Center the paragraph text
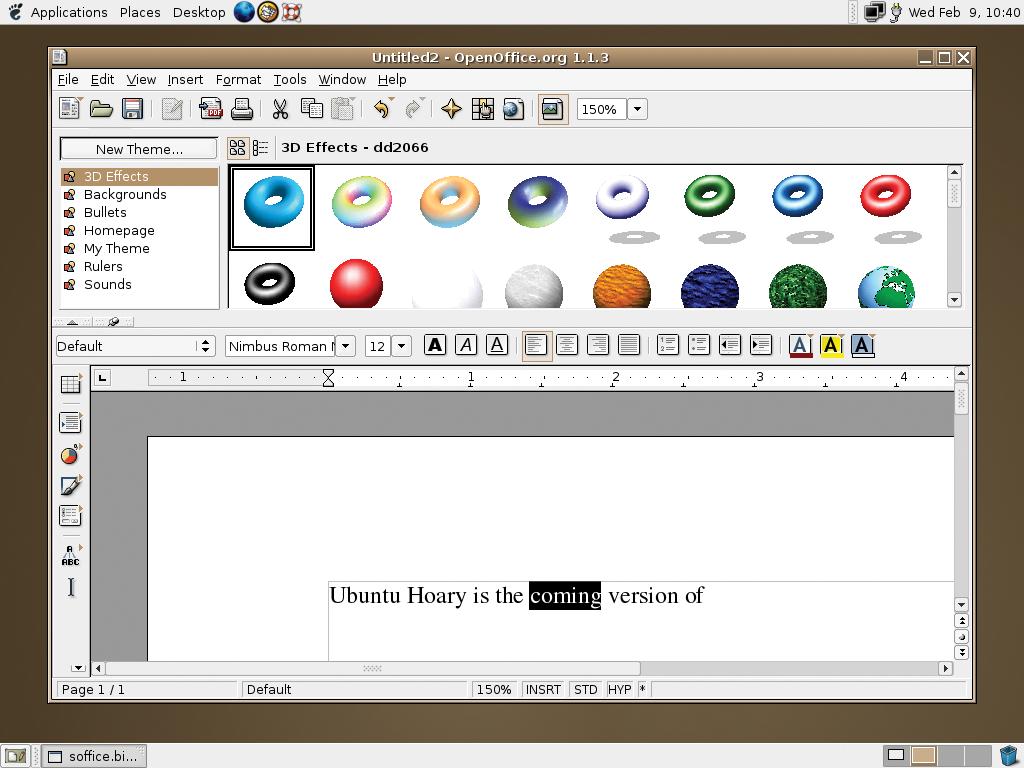The height and width of the screenshot is (768, 1024). pyautogui.click(x=567, y=345)
